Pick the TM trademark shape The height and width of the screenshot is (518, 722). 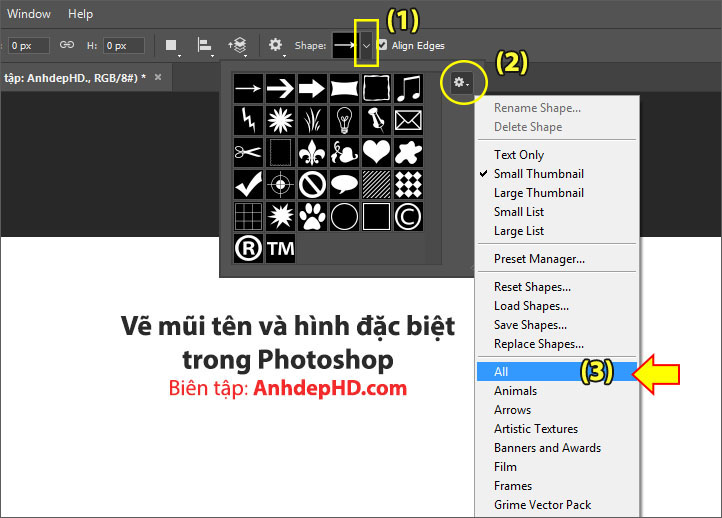(x=280, y=249)
